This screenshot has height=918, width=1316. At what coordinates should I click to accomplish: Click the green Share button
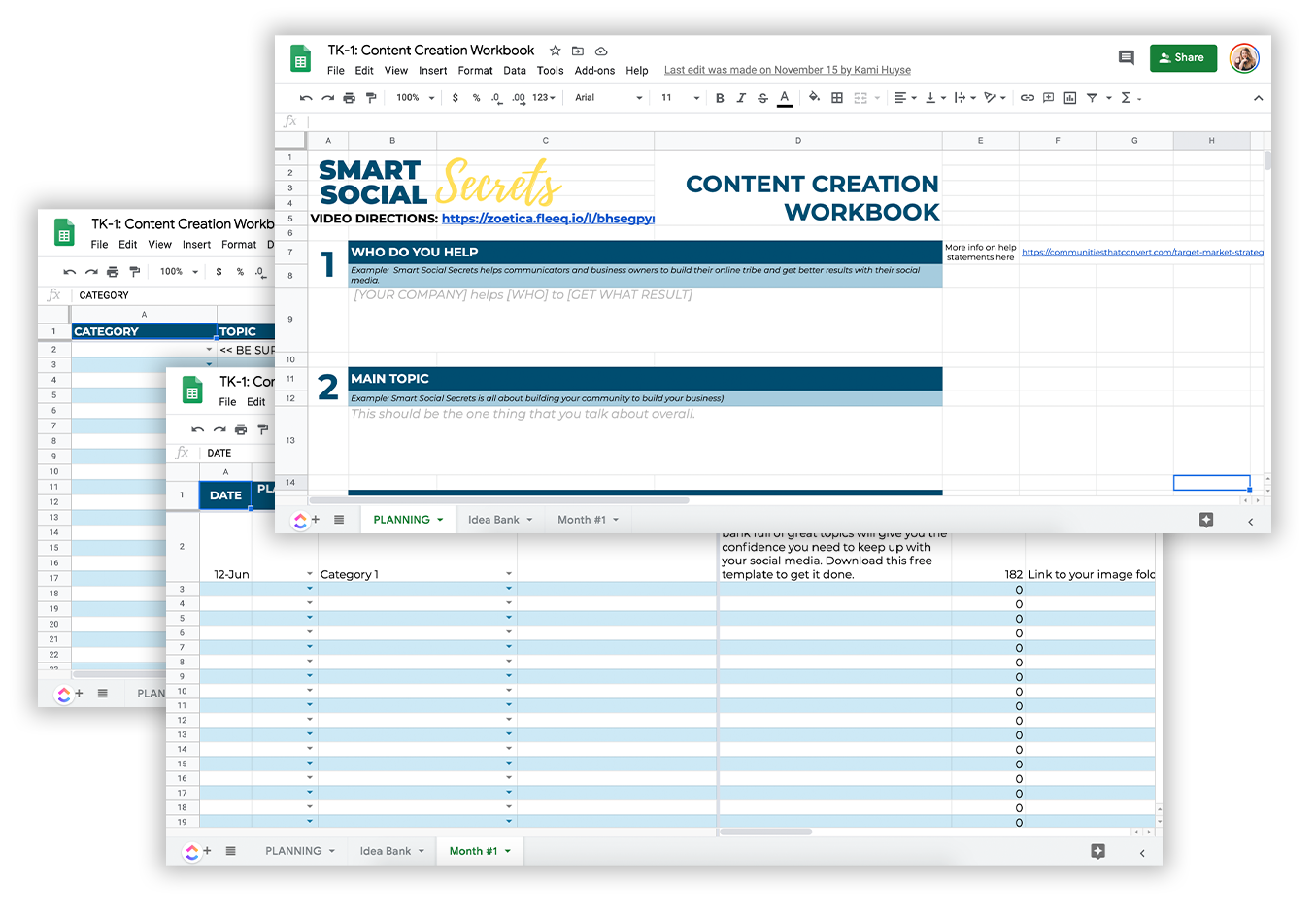click(x=1183, y=58)
